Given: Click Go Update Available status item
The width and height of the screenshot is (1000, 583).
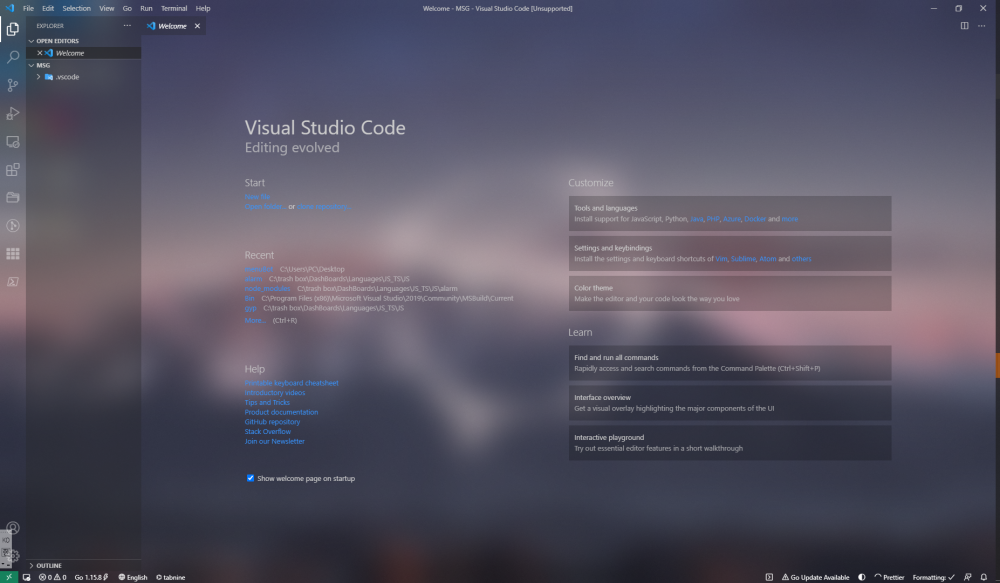Looking at the screenshot, I should 815,577.
